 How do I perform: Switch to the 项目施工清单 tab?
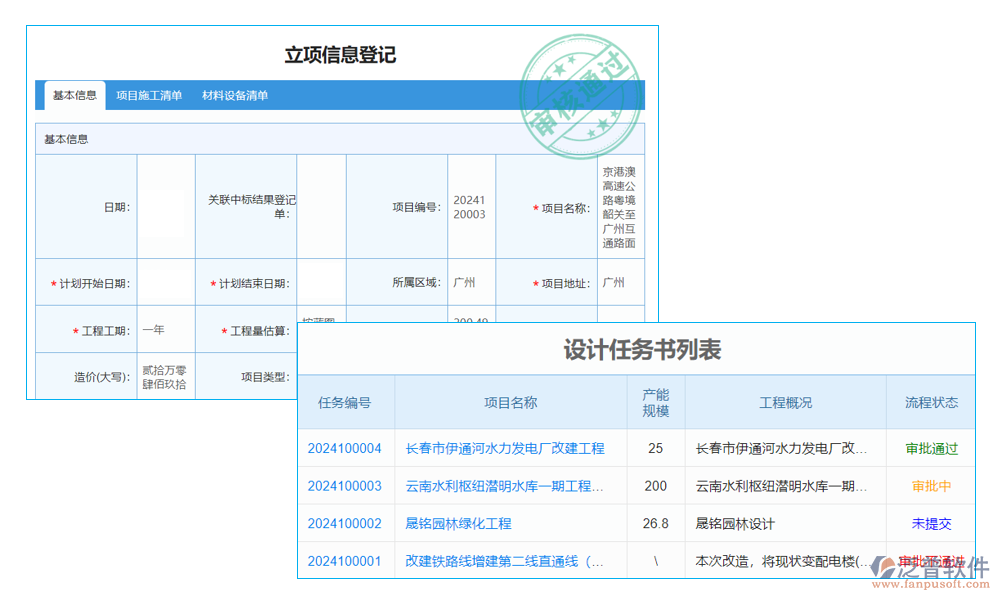point(148,95)
